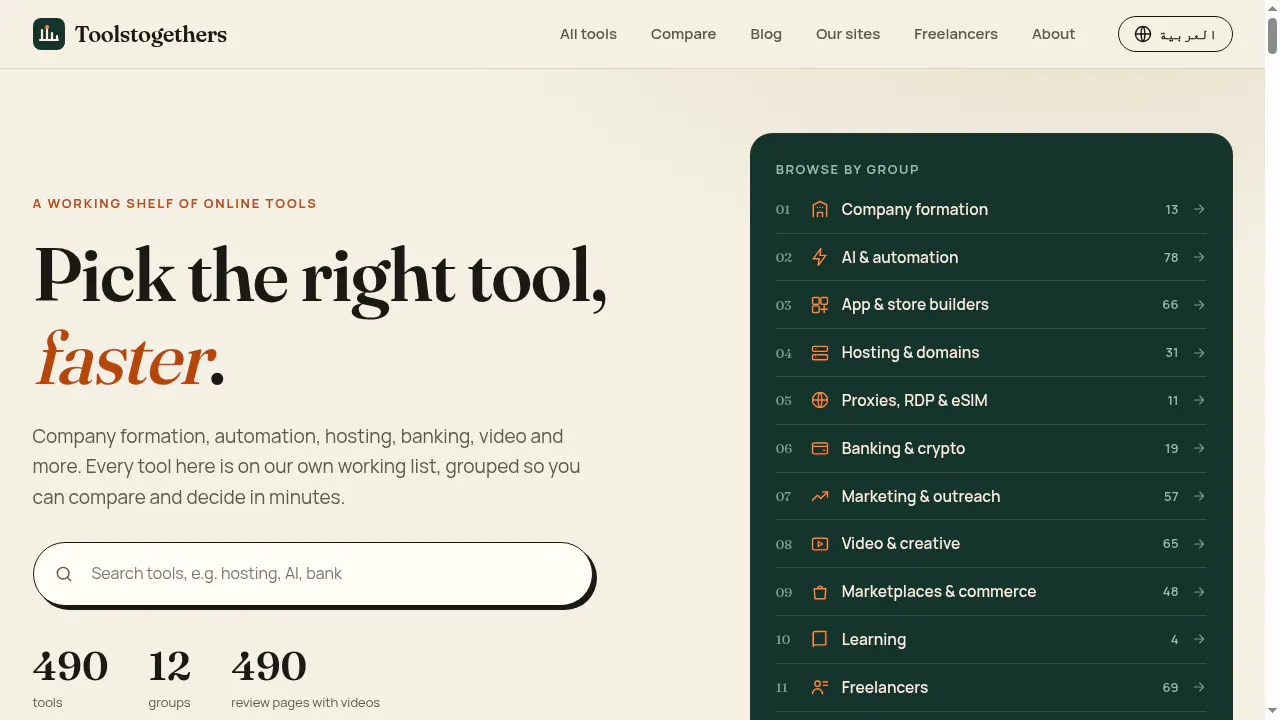Click the 12 groups statistic
Screen dimensions: 1280x720
[x=169, y=678]
